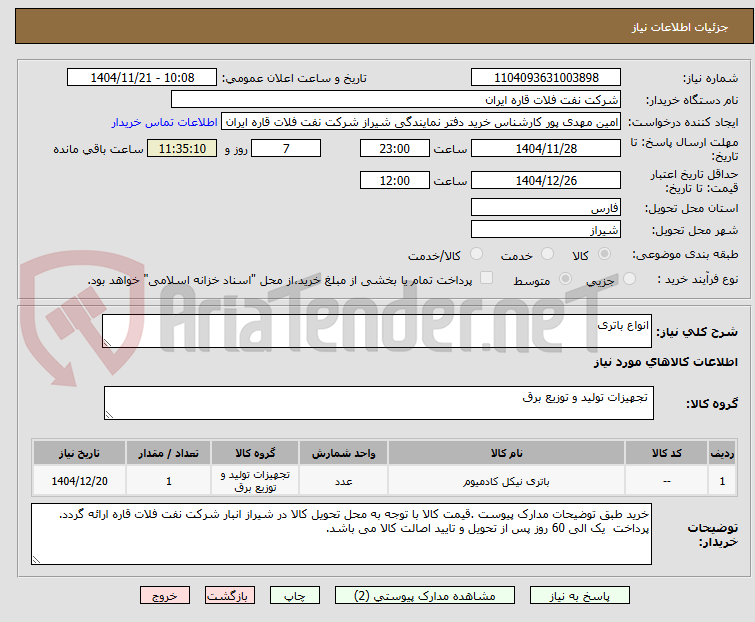Click the row number cell in the battery row
Image resolution: width=755 pixels, height=622 pixels.
pos(722,481)
